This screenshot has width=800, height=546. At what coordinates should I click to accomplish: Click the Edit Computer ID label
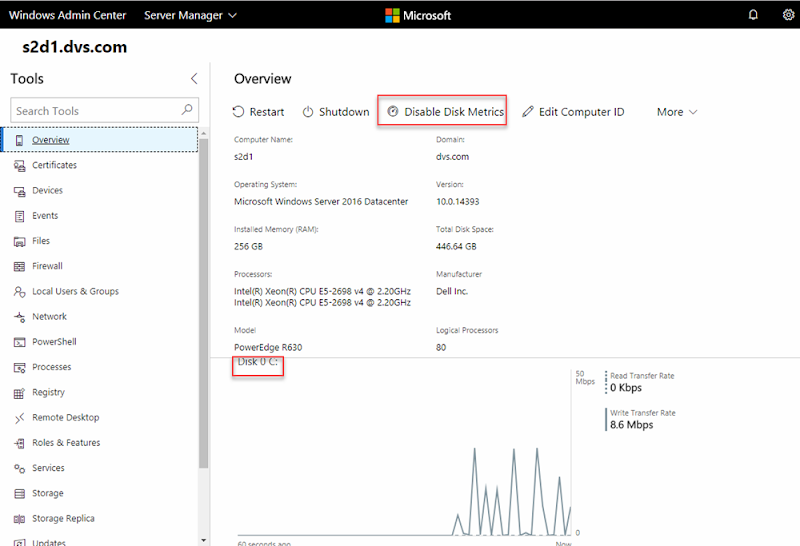tap(582, 112)
